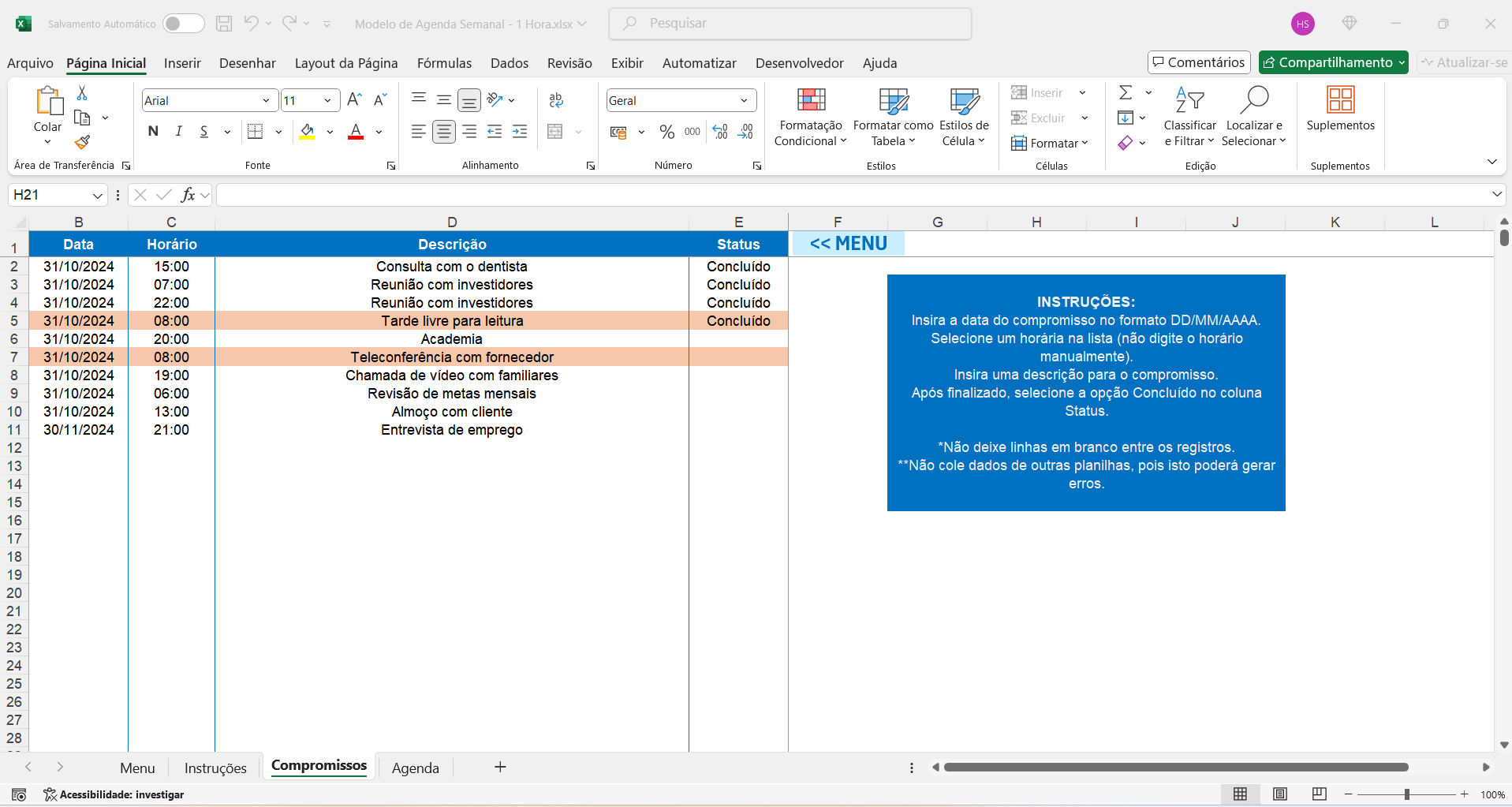The image size is (1512, 807).
Task: Click the borders icon
Action: 255,131
